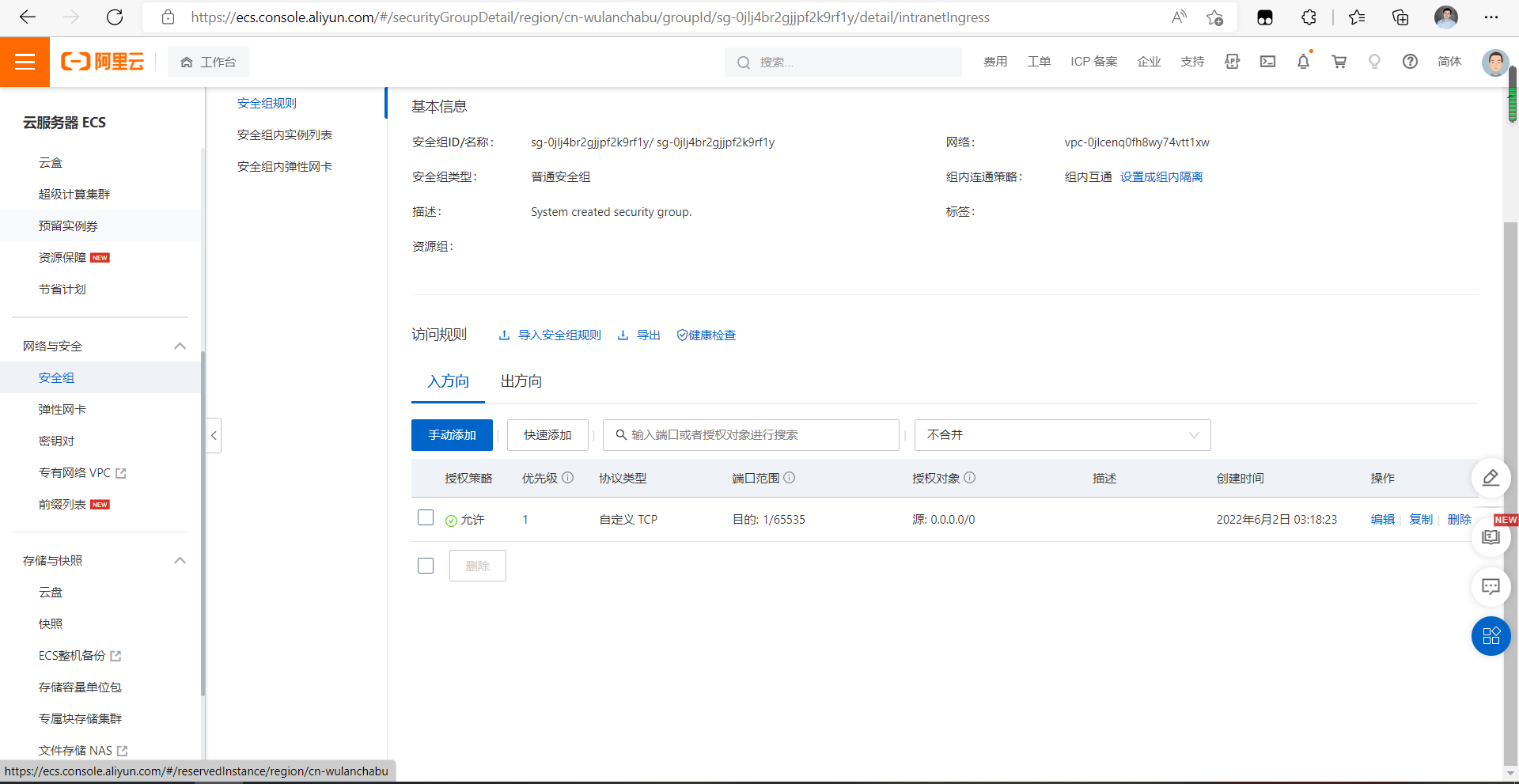This screenshot has height=784, width=1519.
Task: Click the 导出 link
Action: (x=639, y=335)
